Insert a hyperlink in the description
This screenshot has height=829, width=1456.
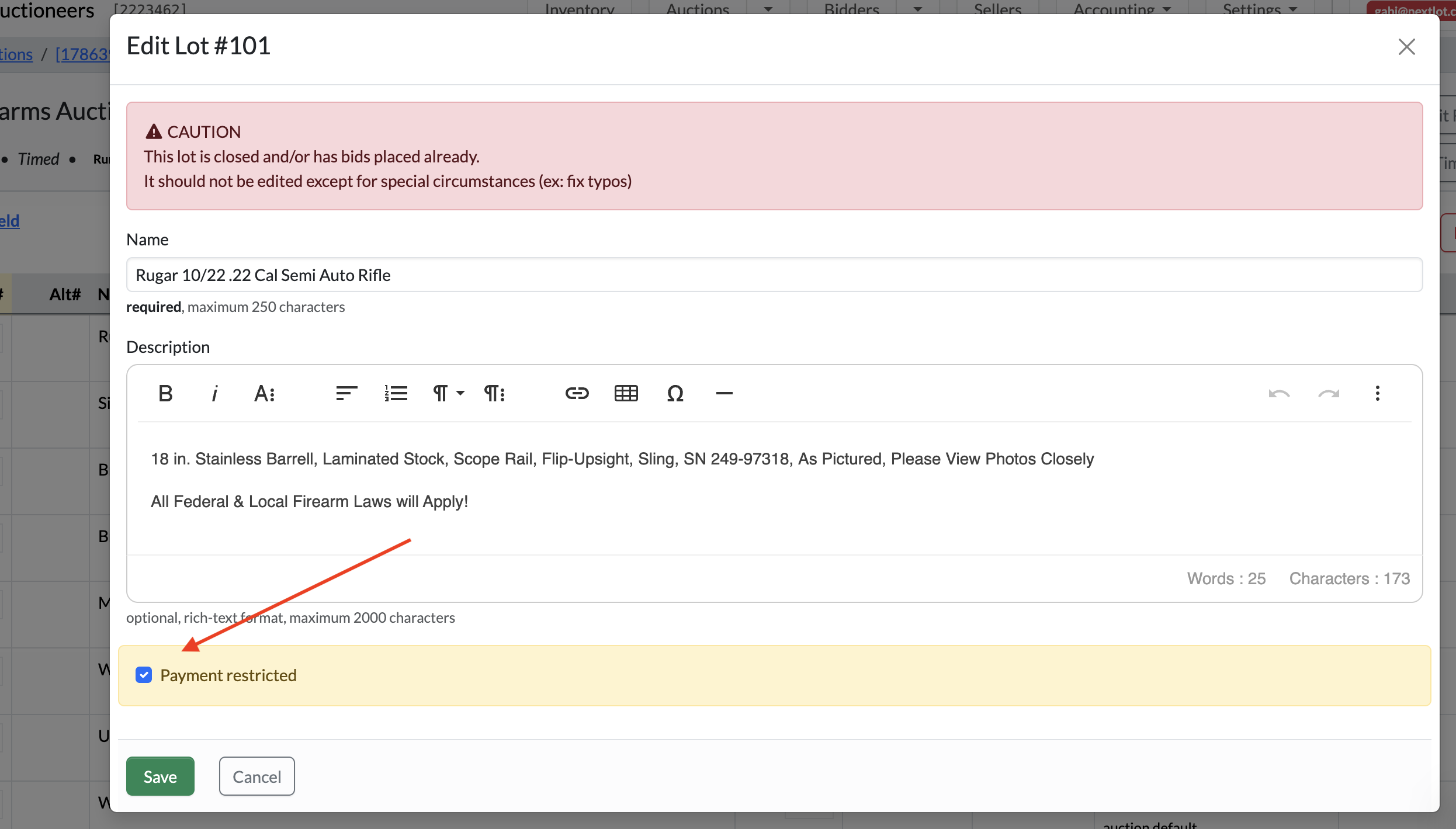click(x=577, y=393)
